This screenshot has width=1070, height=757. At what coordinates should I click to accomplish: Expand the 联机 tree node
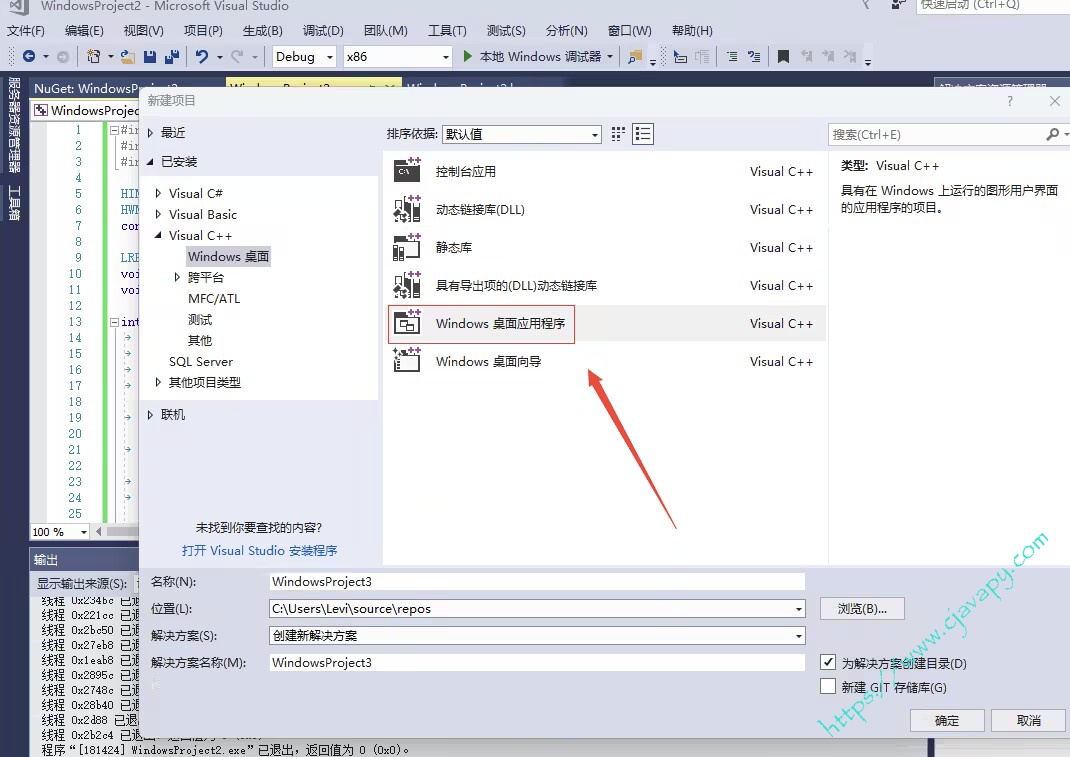click(x=151, y=414)
